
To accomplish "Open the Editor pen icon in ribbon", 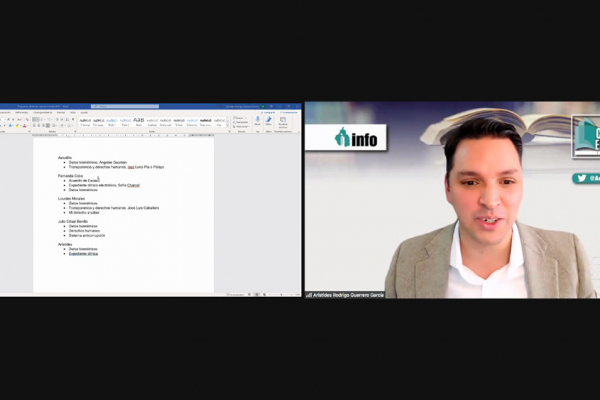I will (x=268, y=119).
